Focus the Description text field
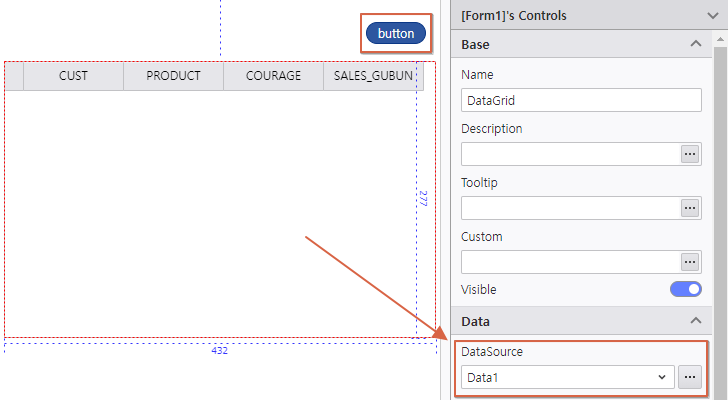The width and height of the screenshot is (728, 400). point(570,154)
